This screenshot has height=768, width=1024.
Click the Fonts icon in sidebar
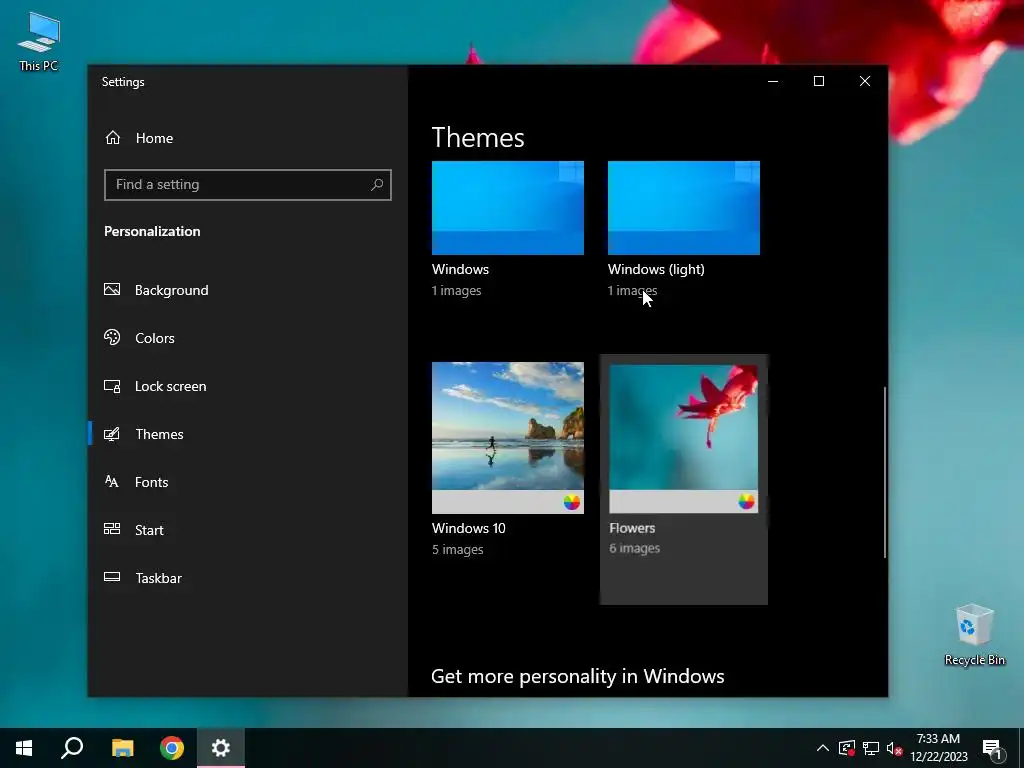pyautogui.click(x=112, y=482)
